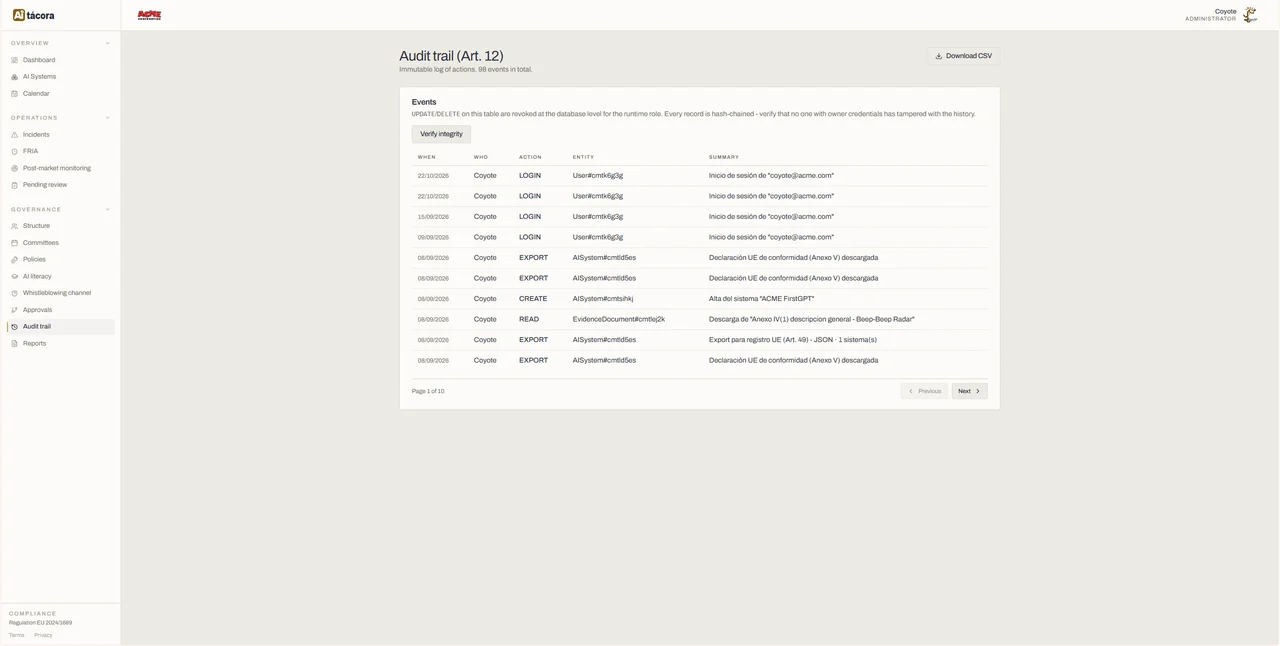The height and width of the screenshot is (646, 1280).
Task: Open the Committees sidebar icon
Action: [x=15, y=243]
